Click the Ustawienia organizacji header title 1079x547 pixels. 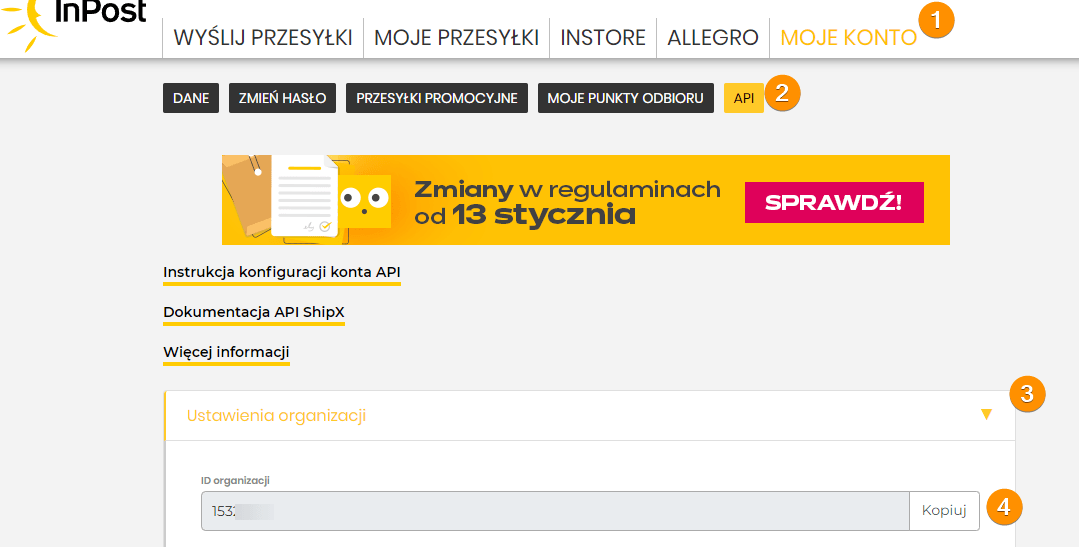click(276, 415)
